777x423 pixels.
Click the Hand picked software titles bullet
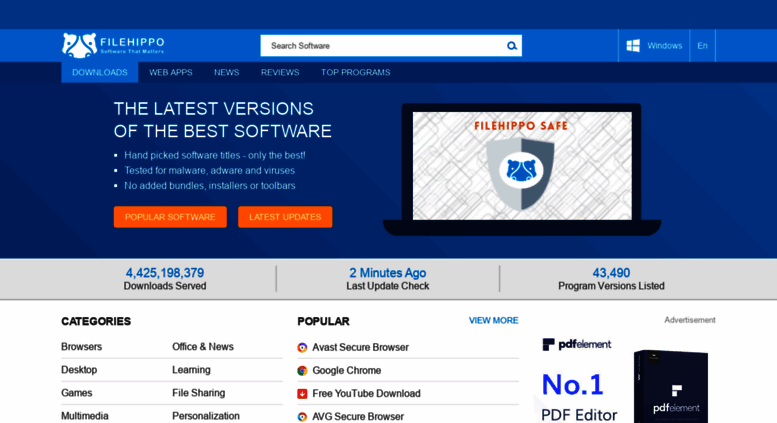[x=215, y=155]
